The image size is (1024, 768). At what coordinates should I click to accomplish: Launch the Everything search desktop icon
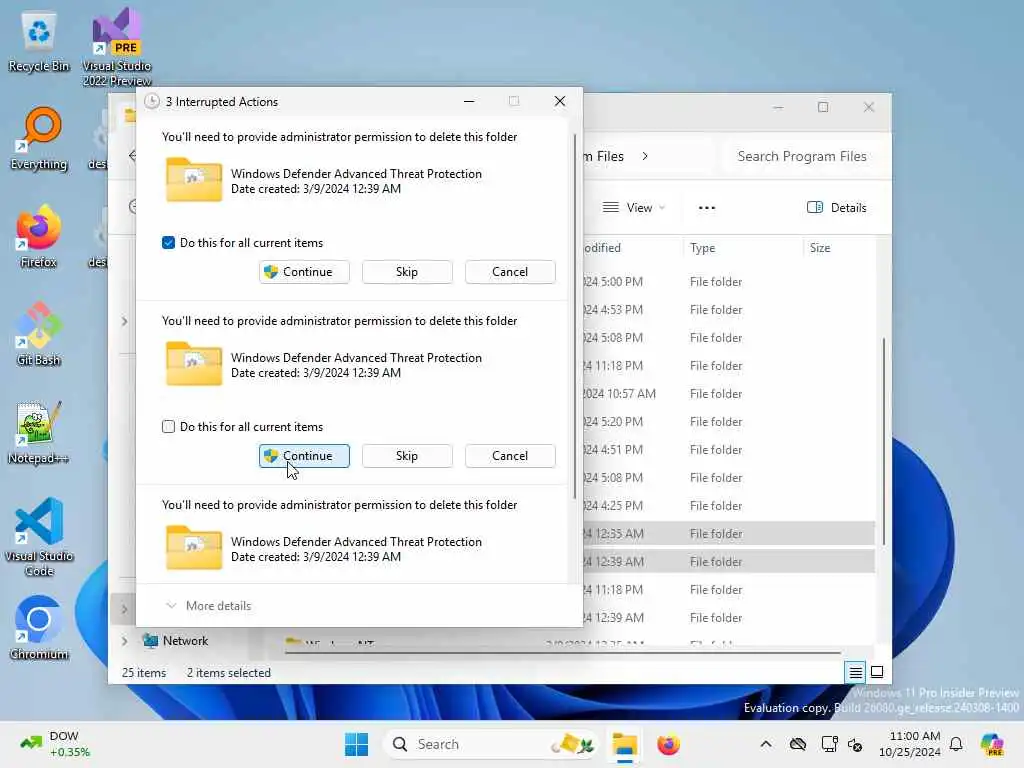(x=39, y=139)
